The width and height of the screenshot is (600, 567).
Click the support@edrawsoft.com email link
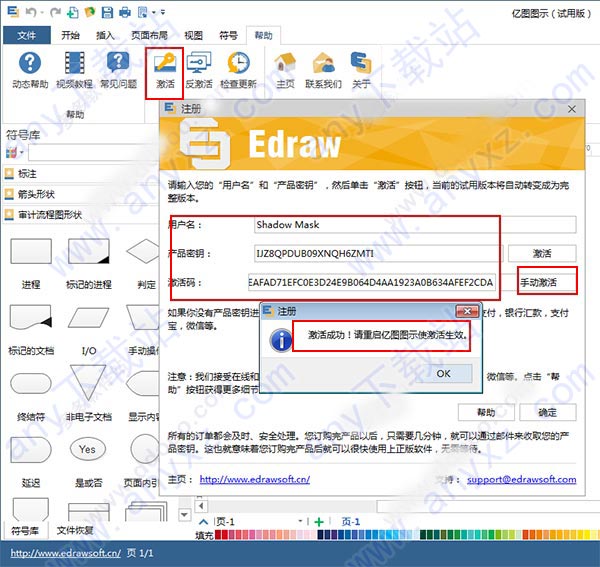(x=522, y=479)
